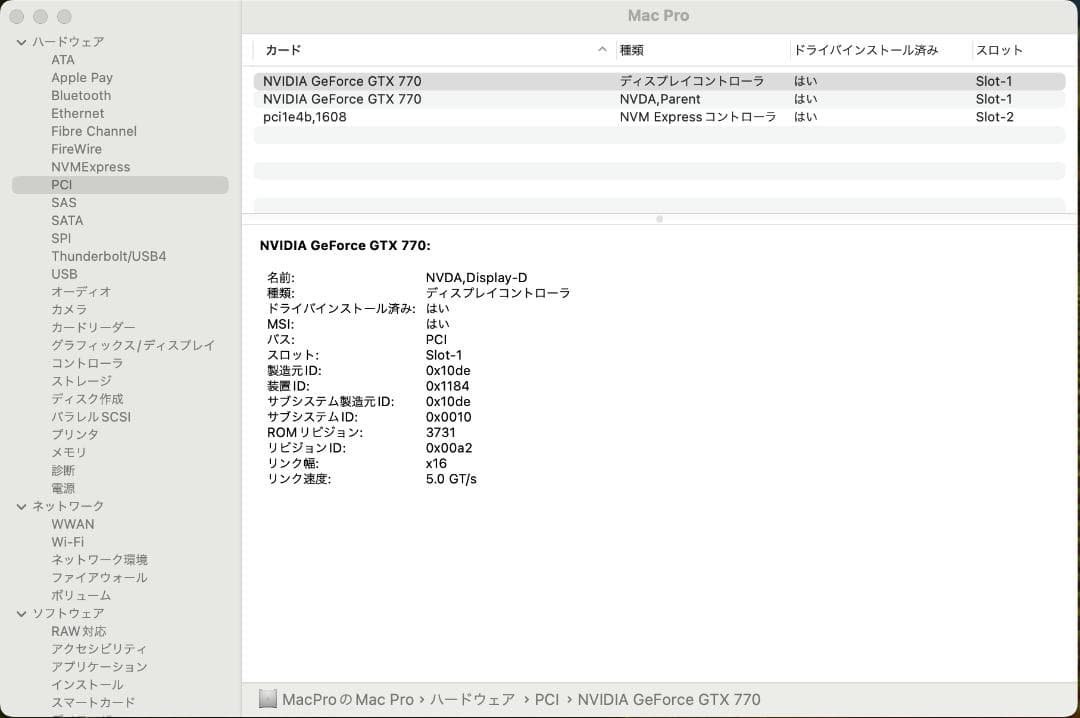
Task: Sort table by 種類 column header
Action: (631, 50)
